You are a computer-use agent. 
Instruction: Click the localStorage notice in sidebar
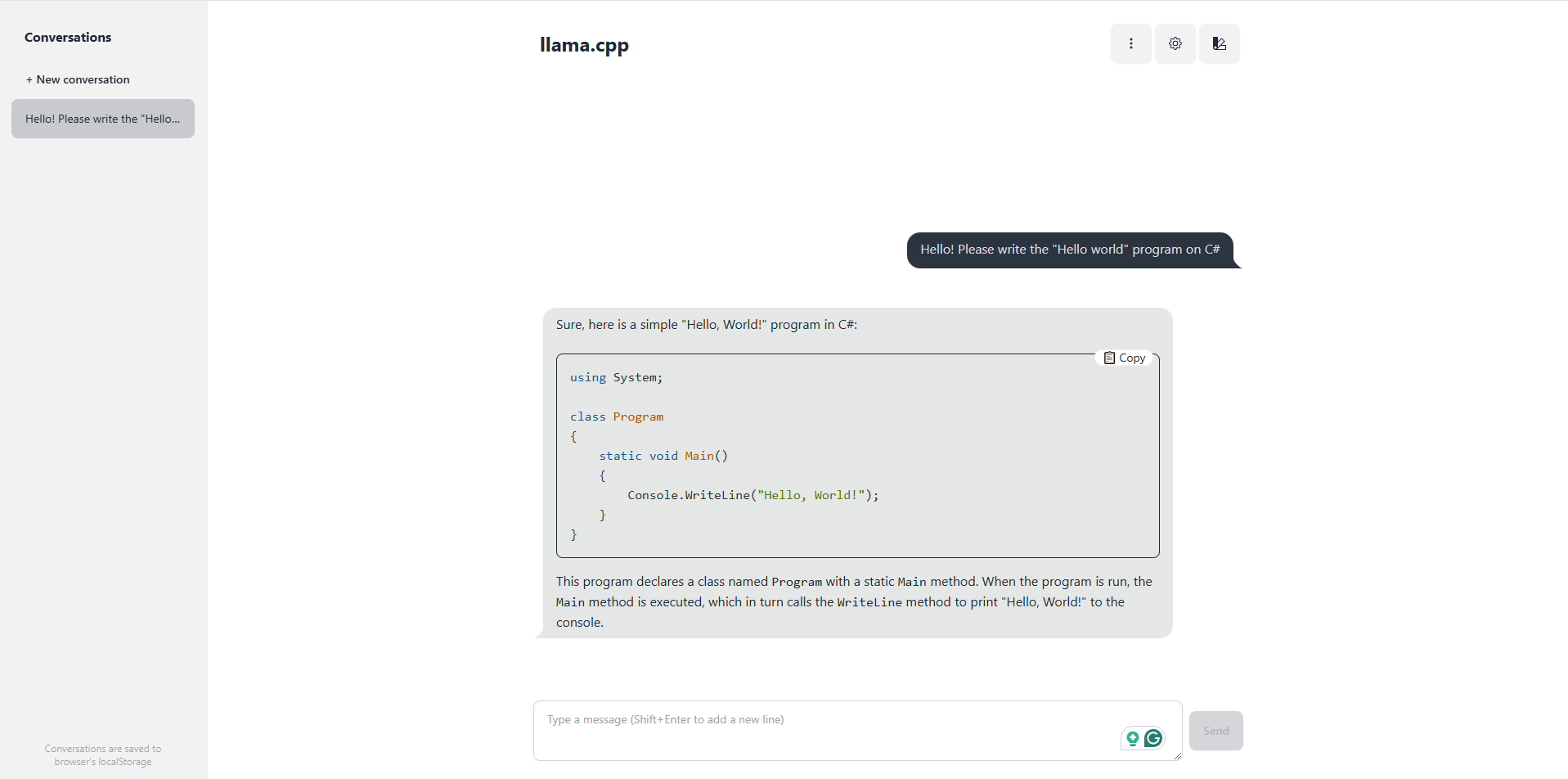(x=103, y=755)
